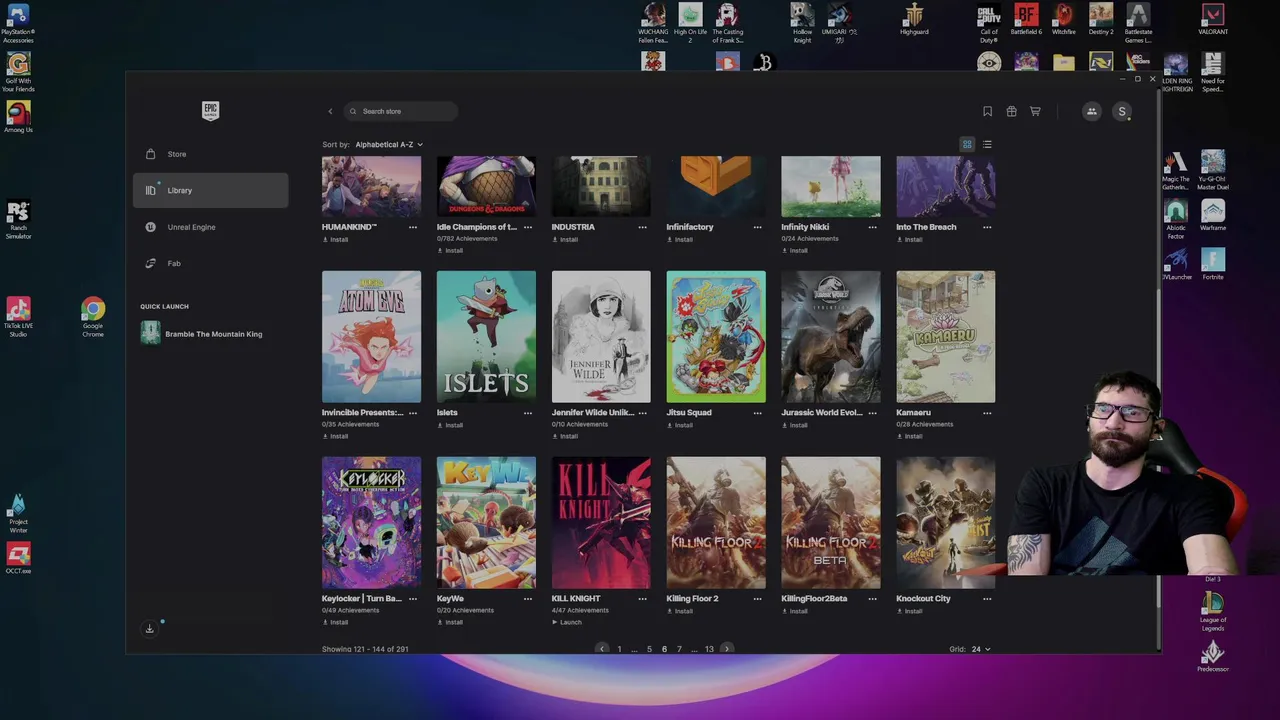Go to library page 1
The width and height of the screenshot is (1280, 720).
[619, 649]
